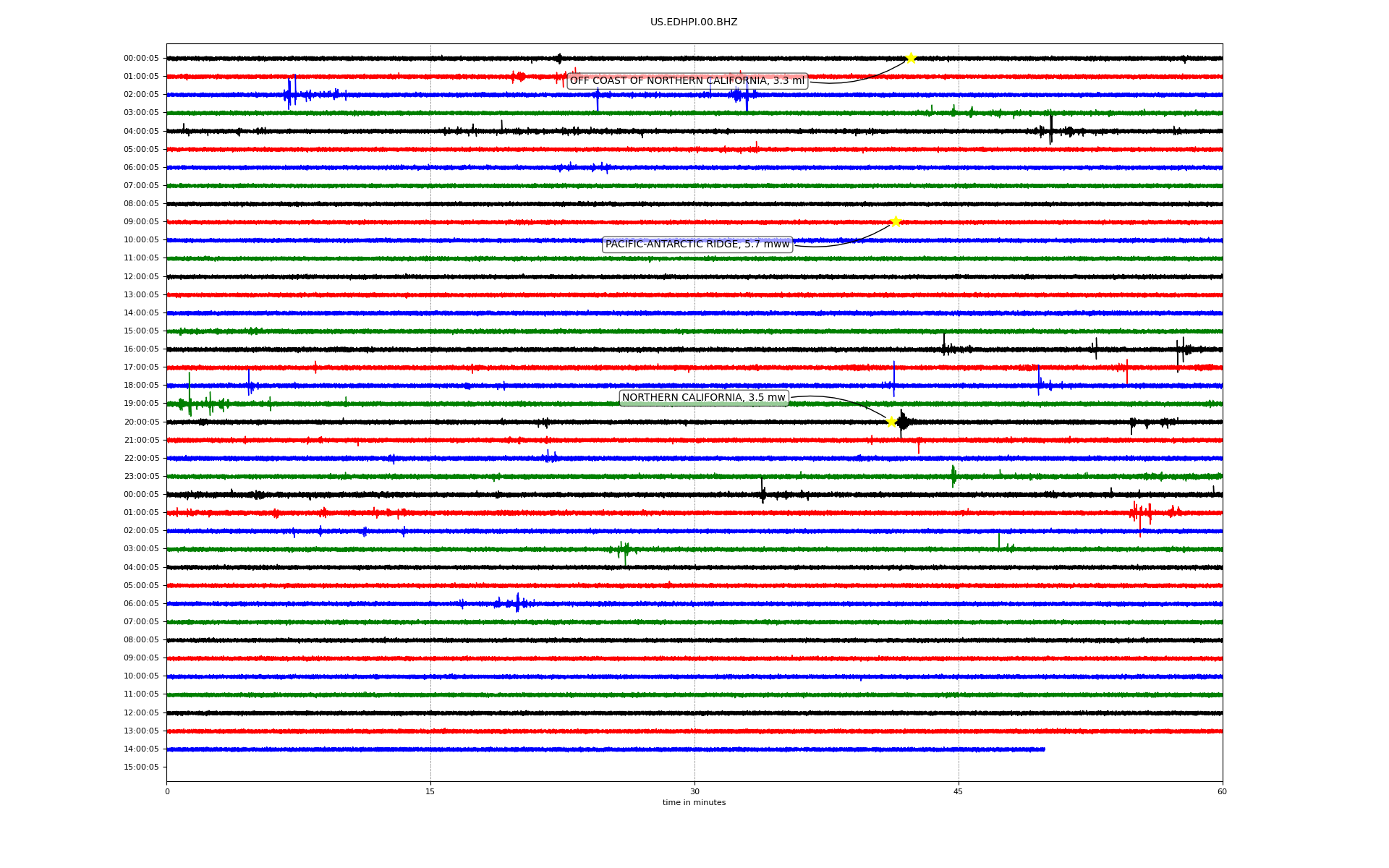
Task: Click the first 02:00:05 blue trace spike
Action: pos(289,94)
